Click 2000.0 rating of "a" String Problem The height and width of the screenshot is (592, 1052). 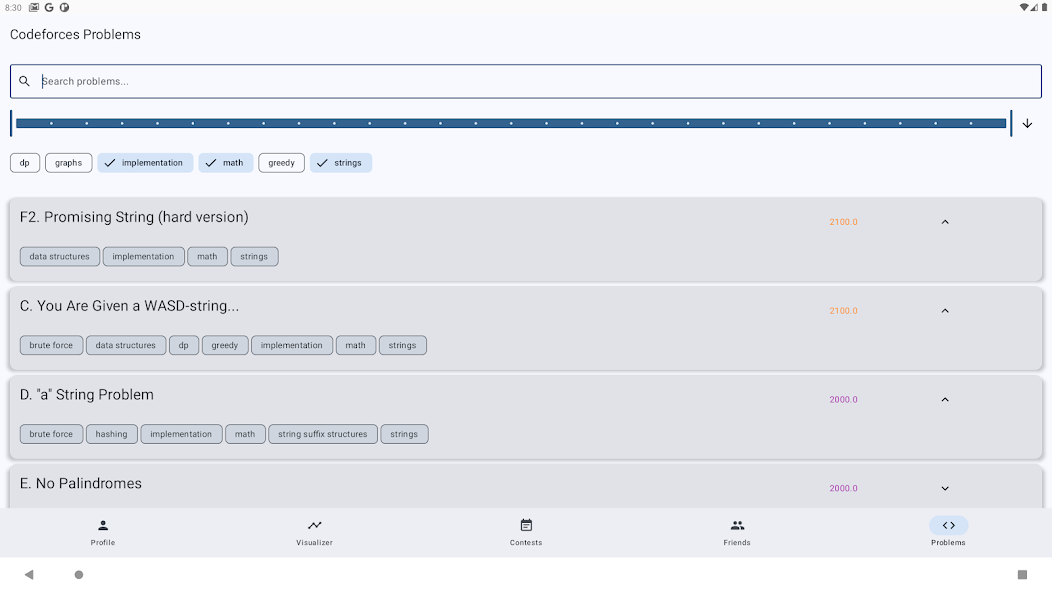[843, 399]
